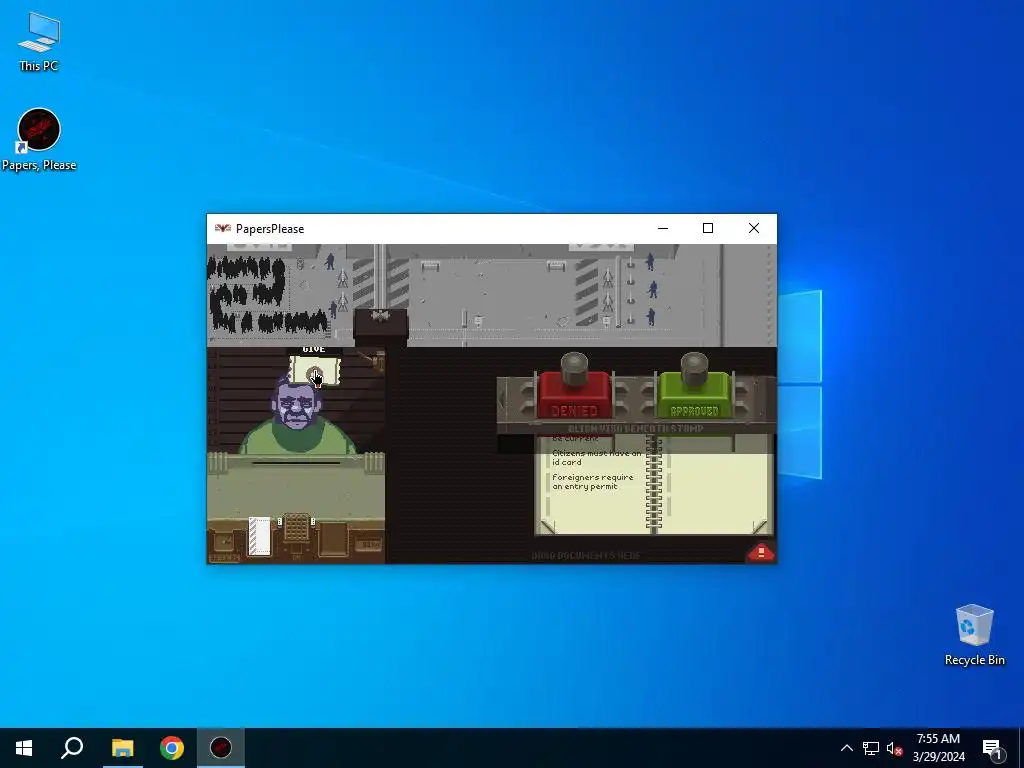
Task: Select the Recycle Bin desktop icon
Action: tap(974, 635)
